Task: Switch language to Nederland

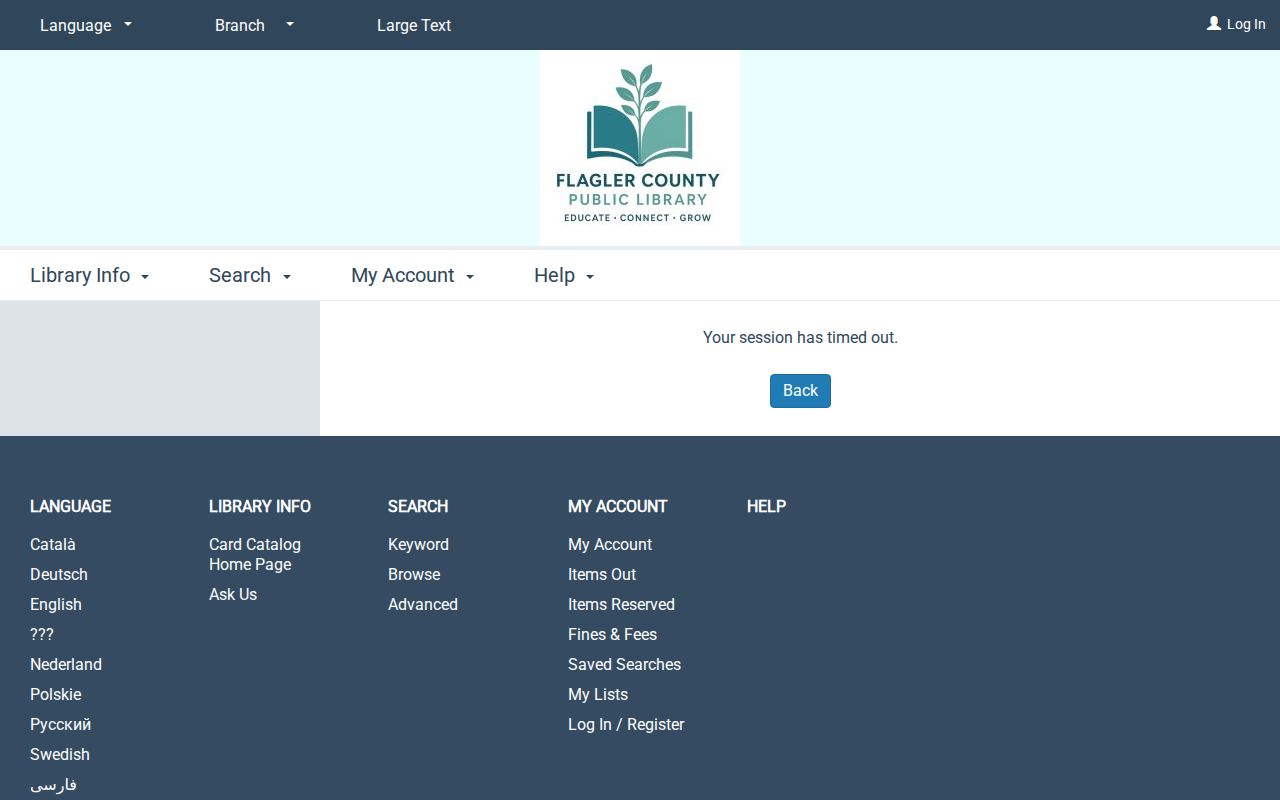Action: 66,664
